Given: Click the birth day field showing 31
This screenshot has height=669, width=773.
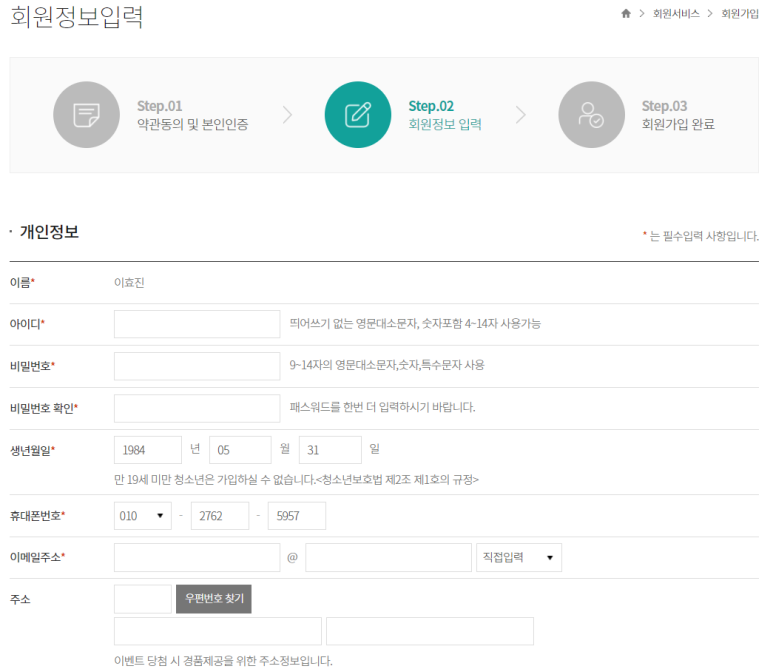Looking at the screenshot, I should pos(330,450).
